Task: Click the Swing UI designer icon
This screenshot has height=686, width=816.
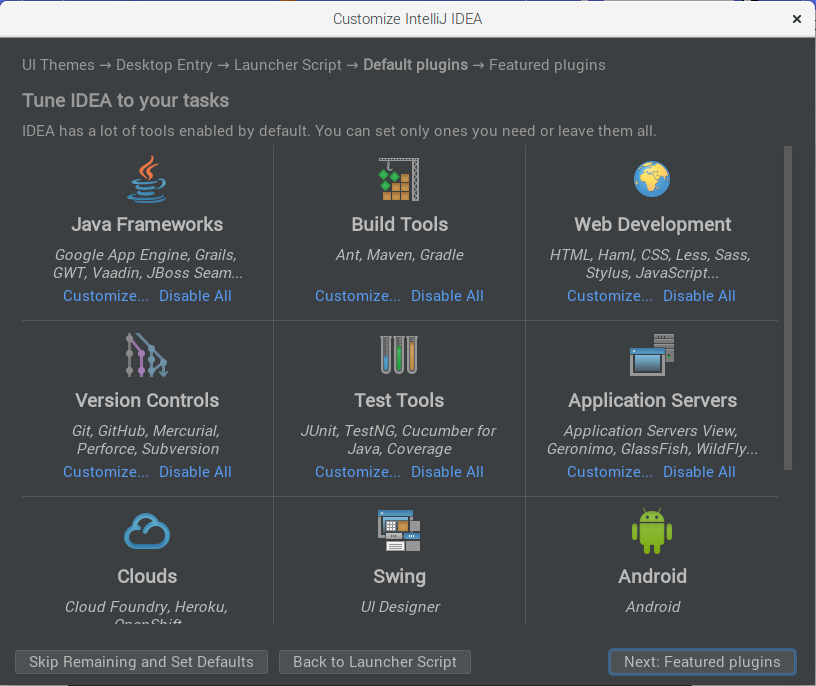Action: [x=399, y=530]
